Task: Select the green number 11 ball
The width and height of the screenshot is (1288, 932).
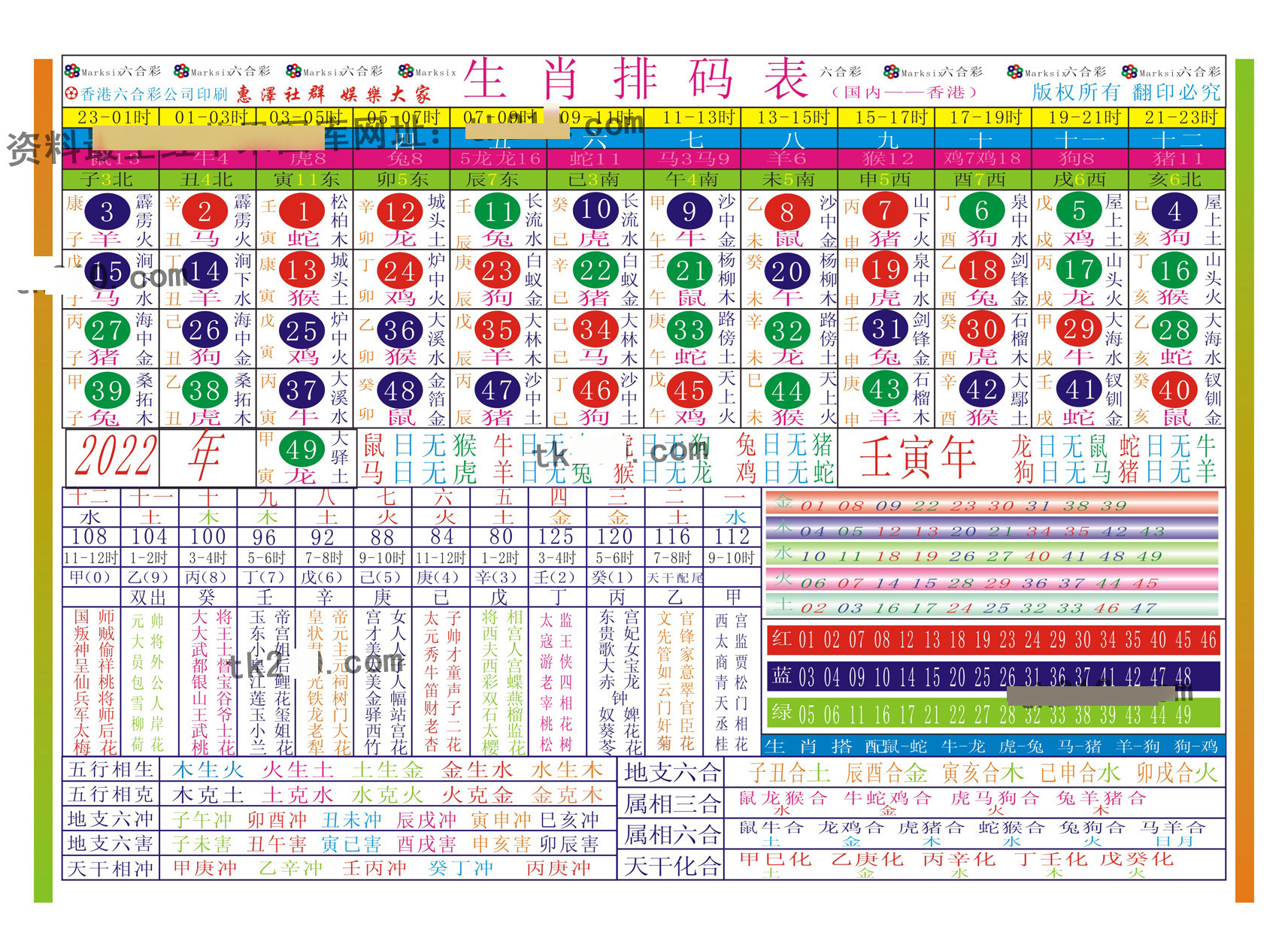Action: pyautogui.click(x=497, y=211)
